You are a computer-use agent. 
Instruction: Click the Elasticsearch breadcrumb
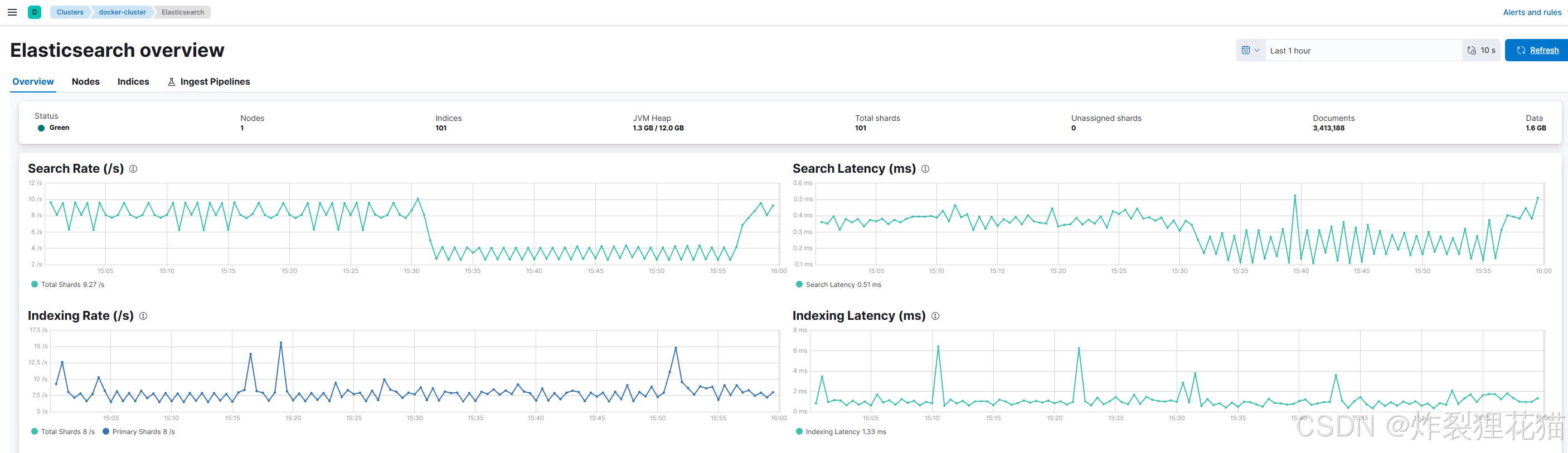click(x=183, y=12)
